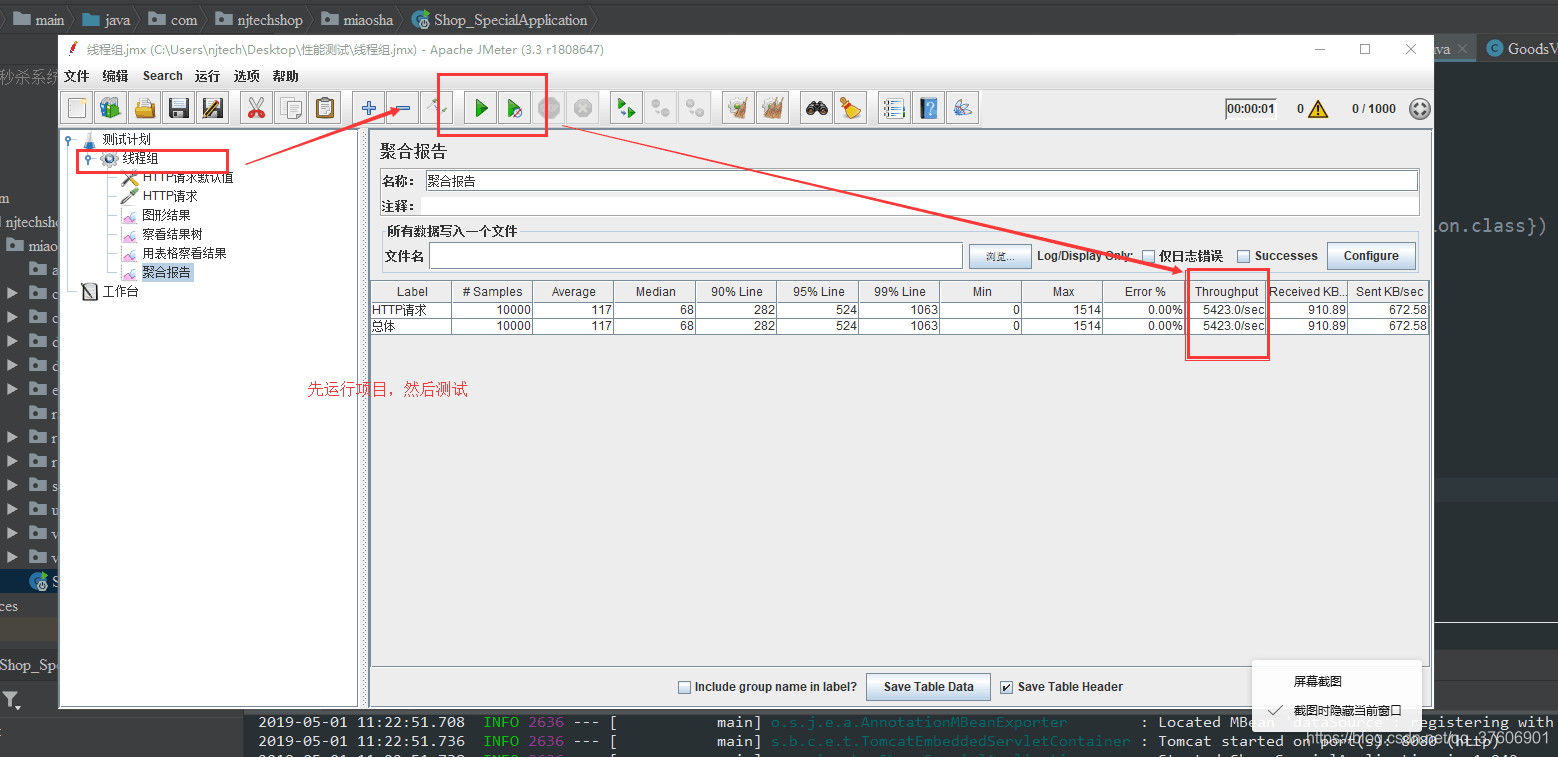The width and height of the screenshot is (1558, 757).
Task: Open the 编辑 menu
Action: click(x=115, y=76)
